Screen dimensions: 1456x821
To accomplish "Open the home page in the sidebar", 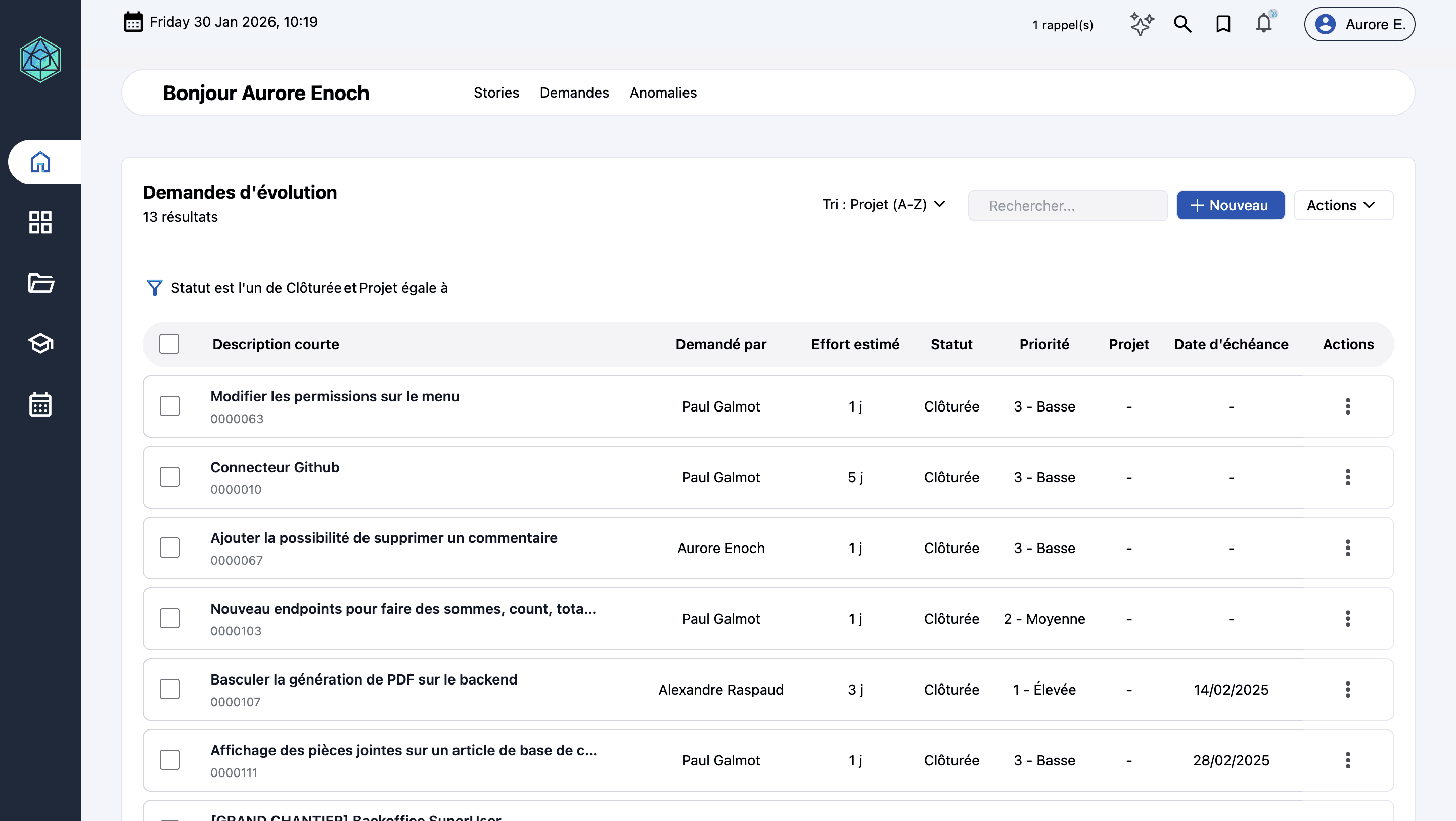I will pos(40,162).
